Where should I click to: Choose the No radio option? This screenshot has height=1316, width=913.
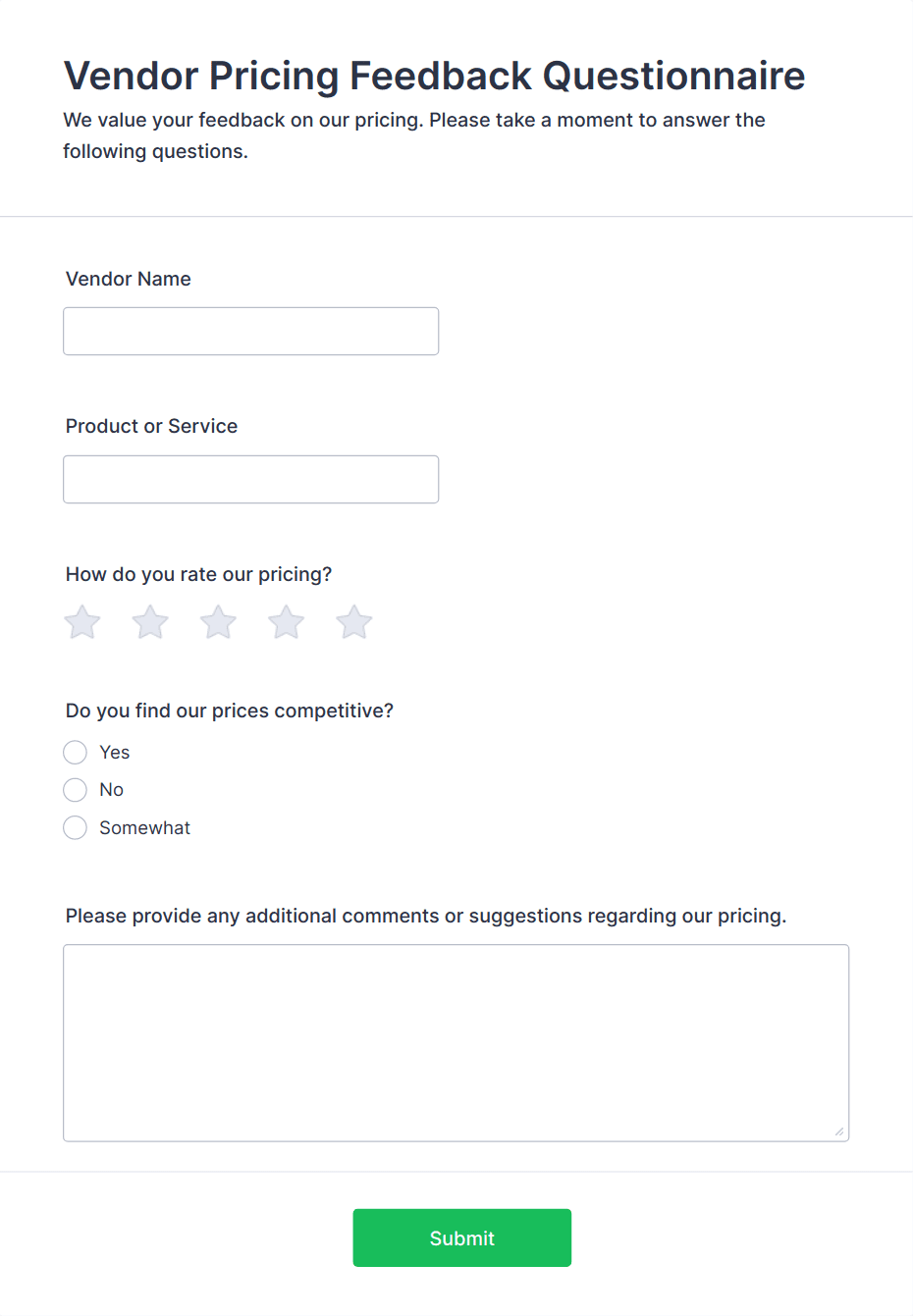tap(76, 790)
